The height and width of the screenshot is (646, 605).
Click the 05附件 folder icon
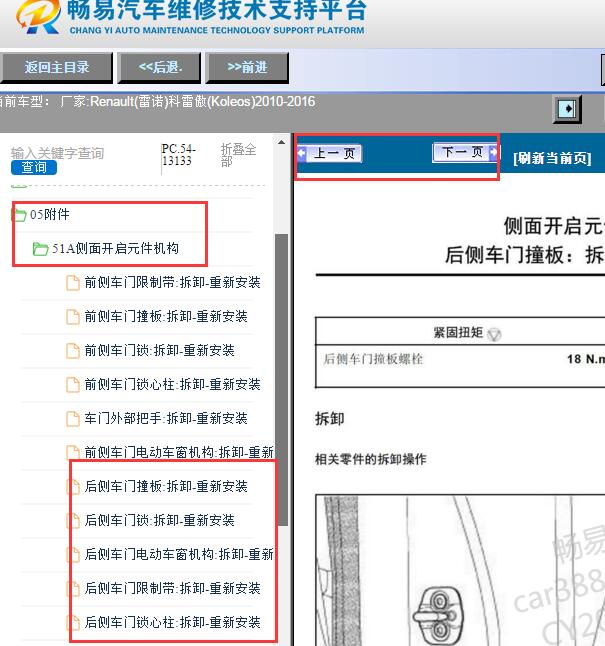(19, 215)
